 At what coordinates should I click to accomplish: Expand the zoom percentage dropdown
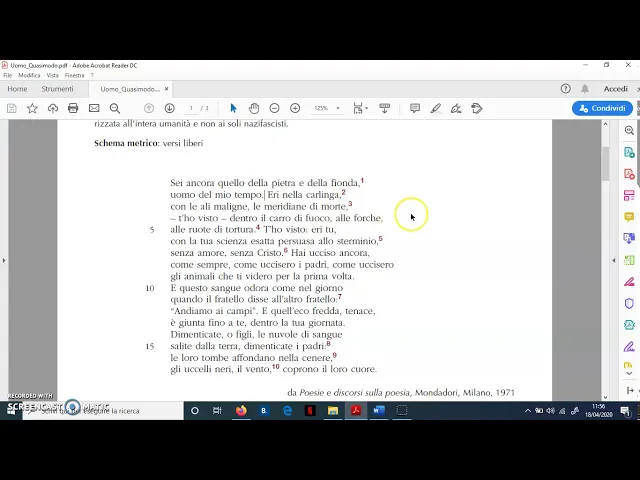coord(338,108)
